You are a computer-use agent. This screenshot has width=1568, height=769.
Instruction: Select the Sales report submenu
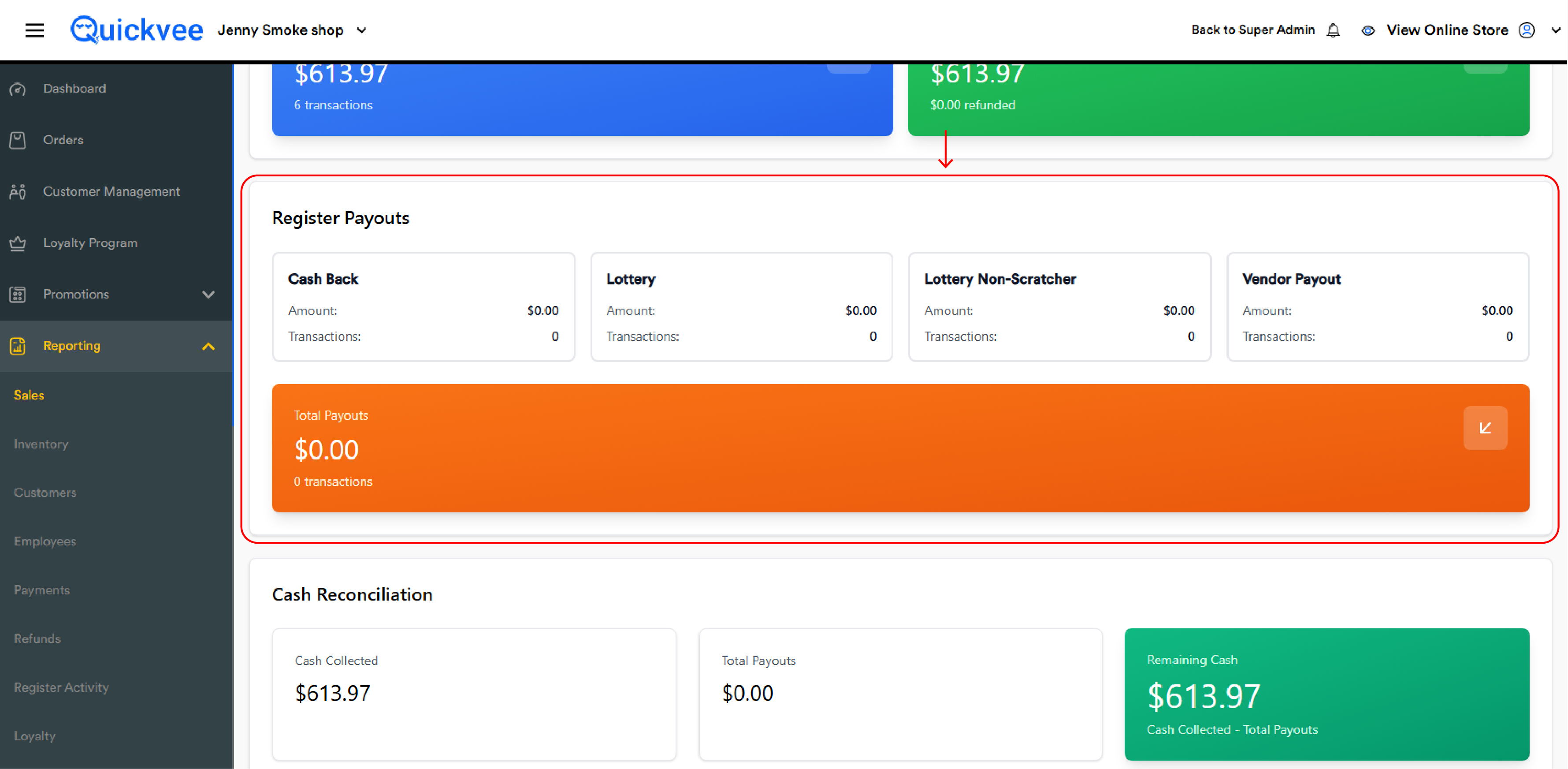coord(29,395)
